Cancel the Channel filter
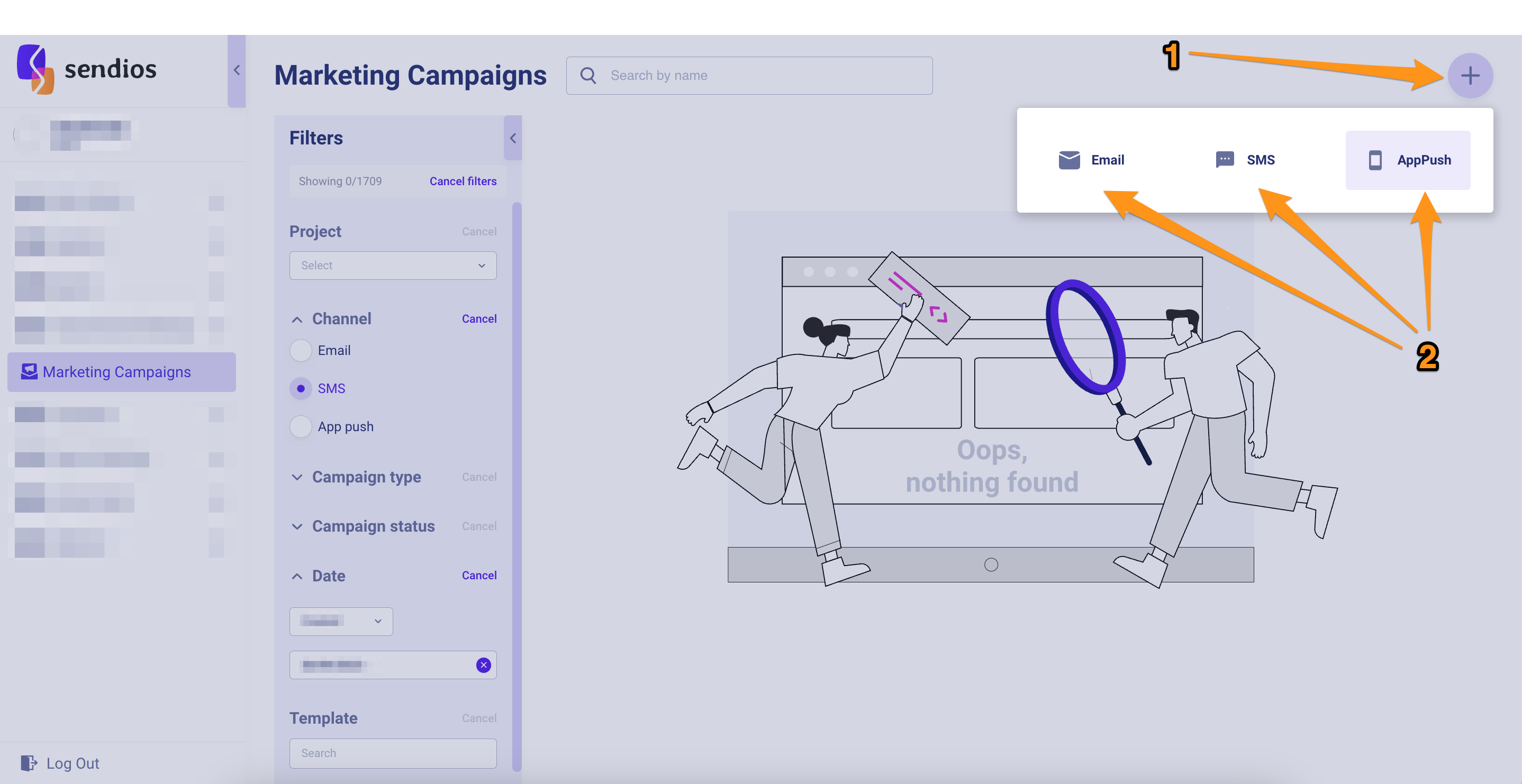 [478, 318]
